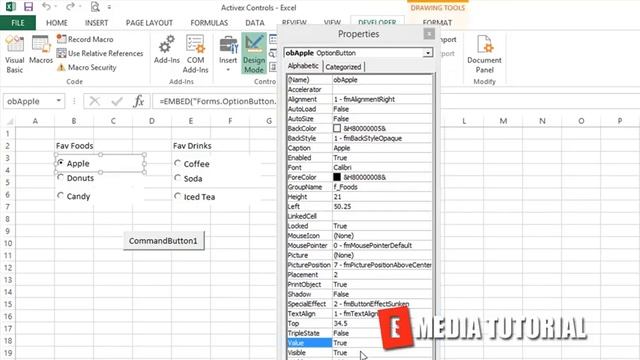The image size is (640, 360).
Task: Click the Excel application icon
Action: tap(11, 7)
